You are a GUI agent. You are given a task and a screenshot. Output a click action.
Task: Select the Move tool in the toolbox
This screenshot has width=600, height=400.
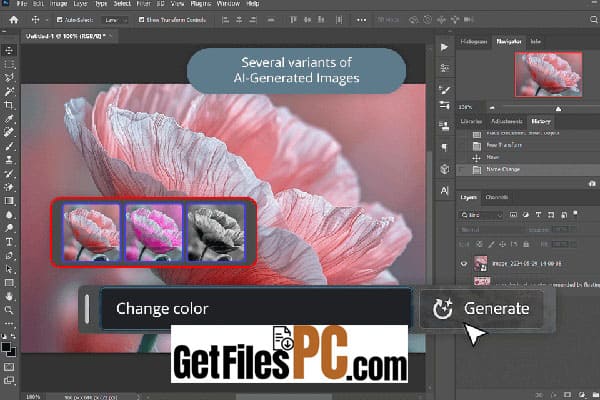click(x=9, y=50)
